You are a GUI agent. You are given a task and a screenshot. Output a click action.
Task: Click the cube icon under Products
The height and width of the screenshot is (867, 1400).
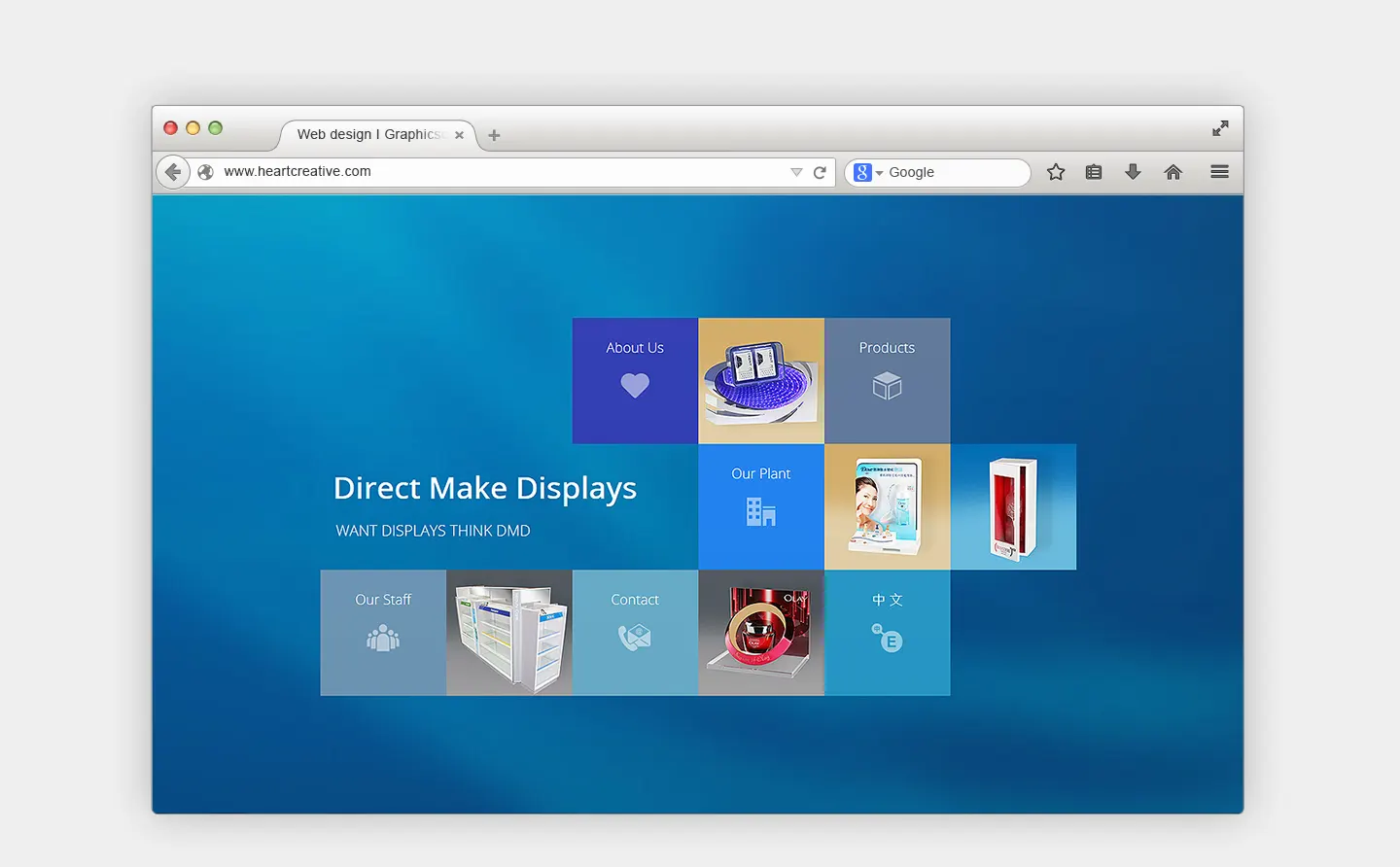coord(887,386)
